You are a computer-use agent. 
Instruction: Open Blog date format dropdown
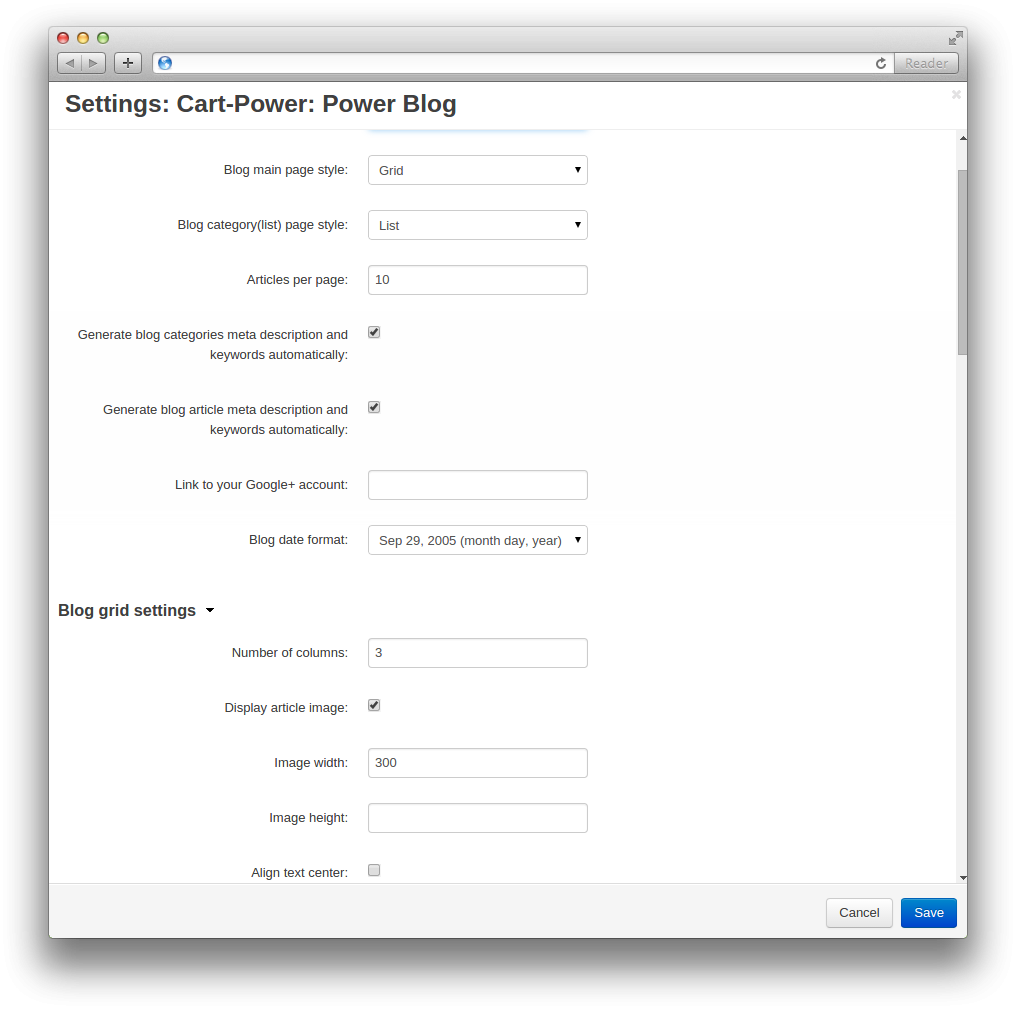pyautogui.click(x=478, y=540)
